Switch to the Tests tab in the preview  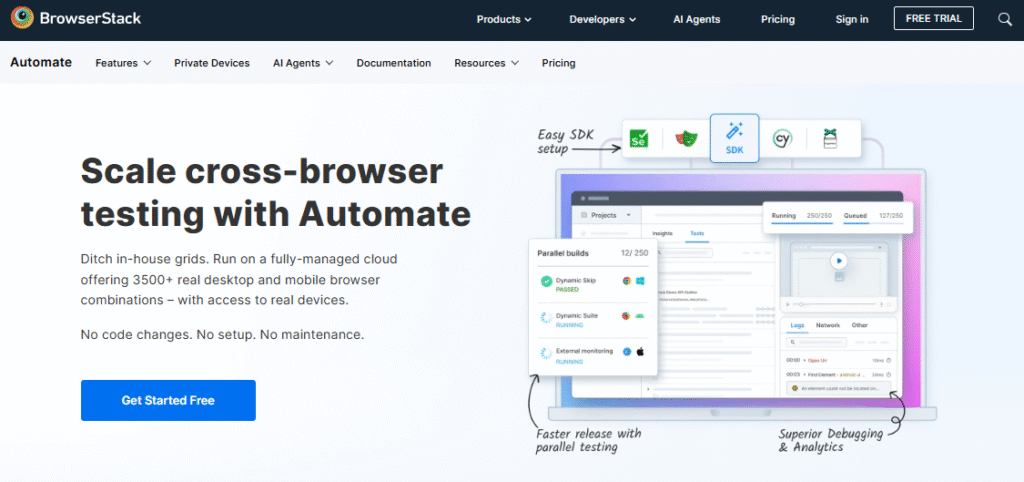[697, 233]
